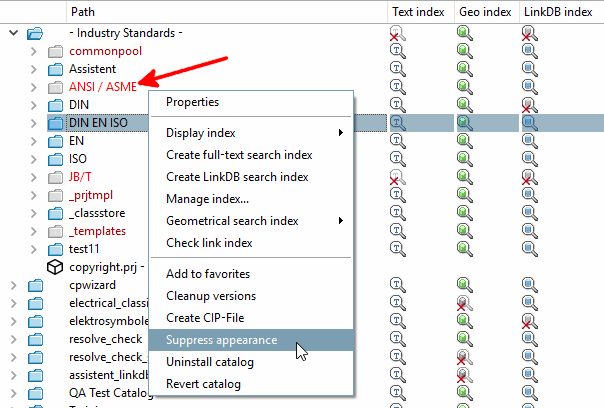
Task: Click Geo index icon for ISO row
Action: click(464, 159)
